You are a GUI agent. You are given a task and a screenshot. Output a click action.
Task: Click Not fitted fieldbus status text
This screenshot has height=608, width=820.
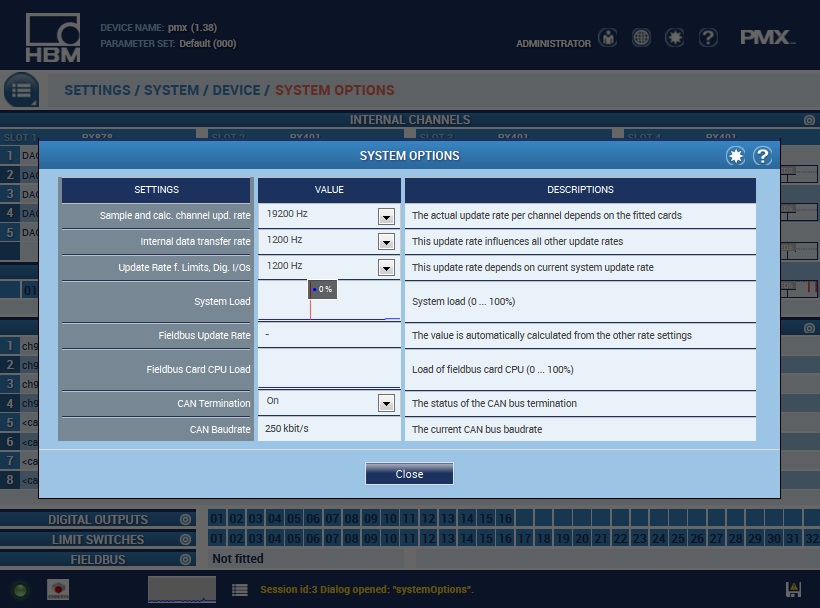pyautogui.click(x=237, y=559)
